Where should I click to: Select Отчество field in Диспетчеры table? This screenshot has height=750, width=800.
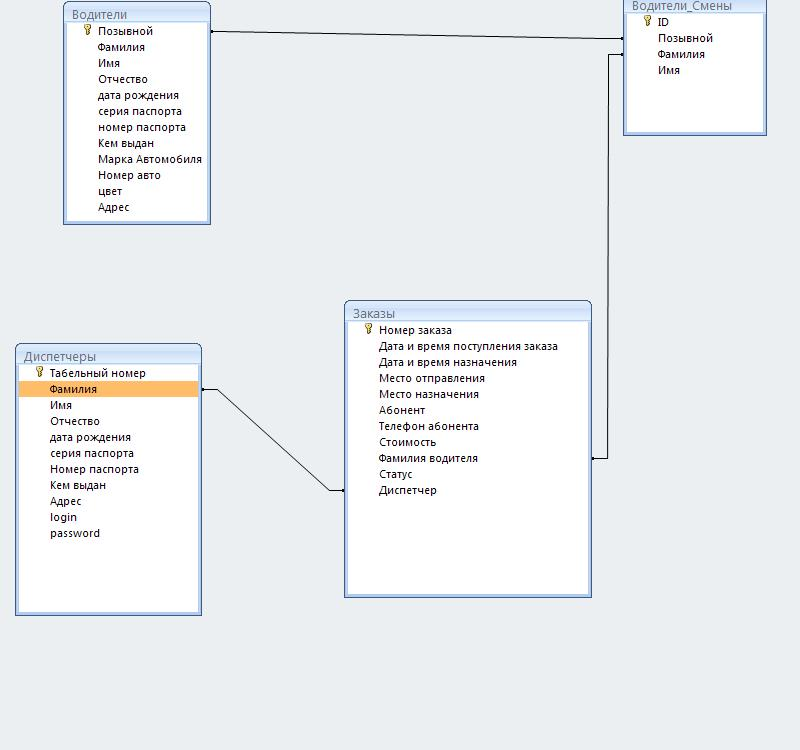(x=74, y=421)
